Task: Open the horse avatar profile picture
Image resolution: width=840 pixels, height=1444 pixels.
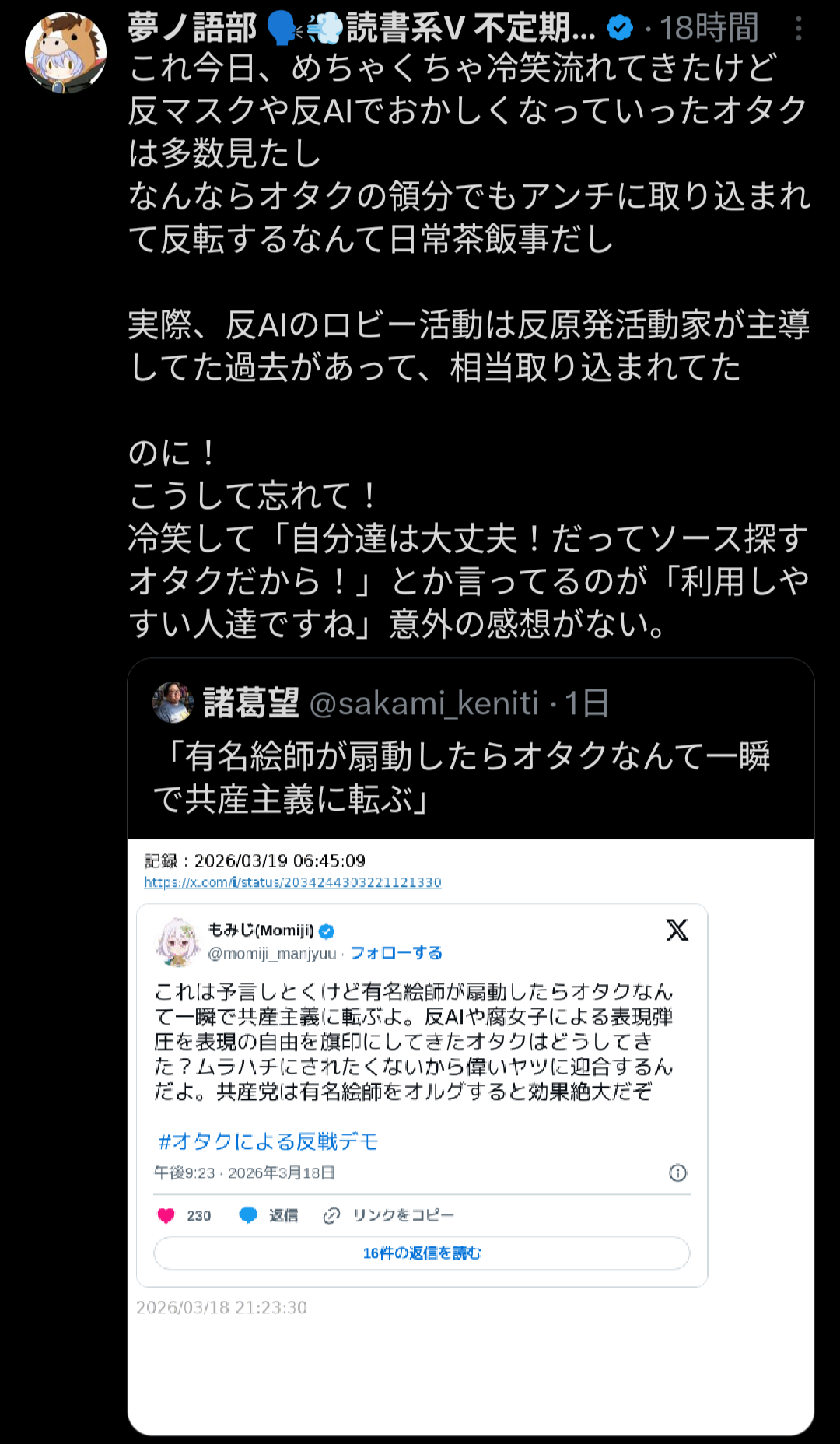Action: click(x=65, y=52)
